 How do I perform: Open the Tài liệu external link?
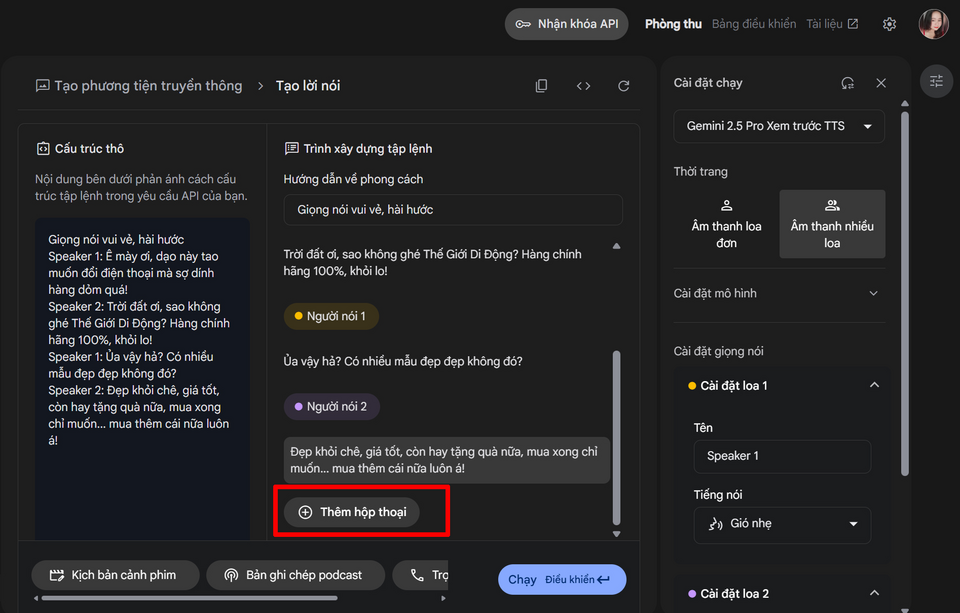tap(832, 24)
